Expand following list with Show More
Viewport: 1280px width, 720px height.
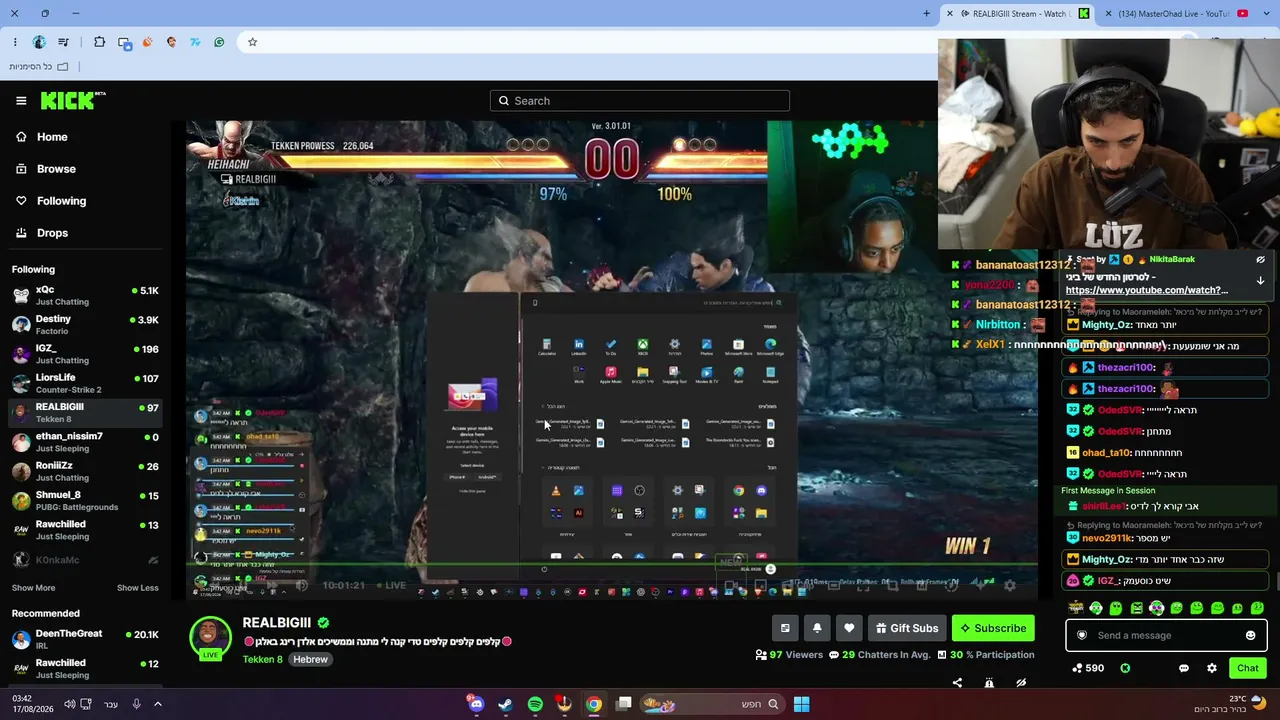33,588
